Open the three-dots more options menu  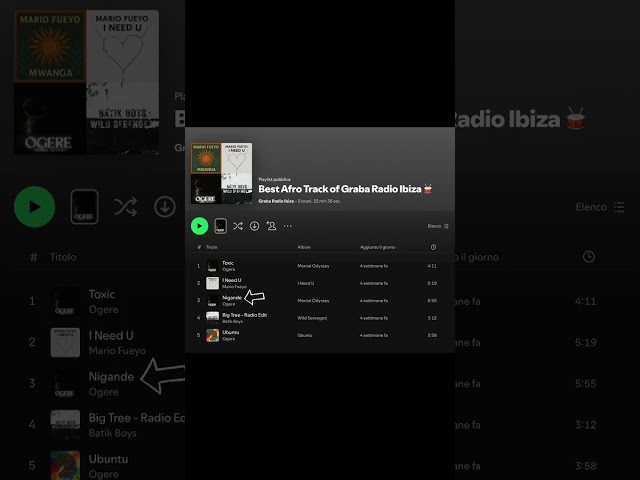click(288, 226)
